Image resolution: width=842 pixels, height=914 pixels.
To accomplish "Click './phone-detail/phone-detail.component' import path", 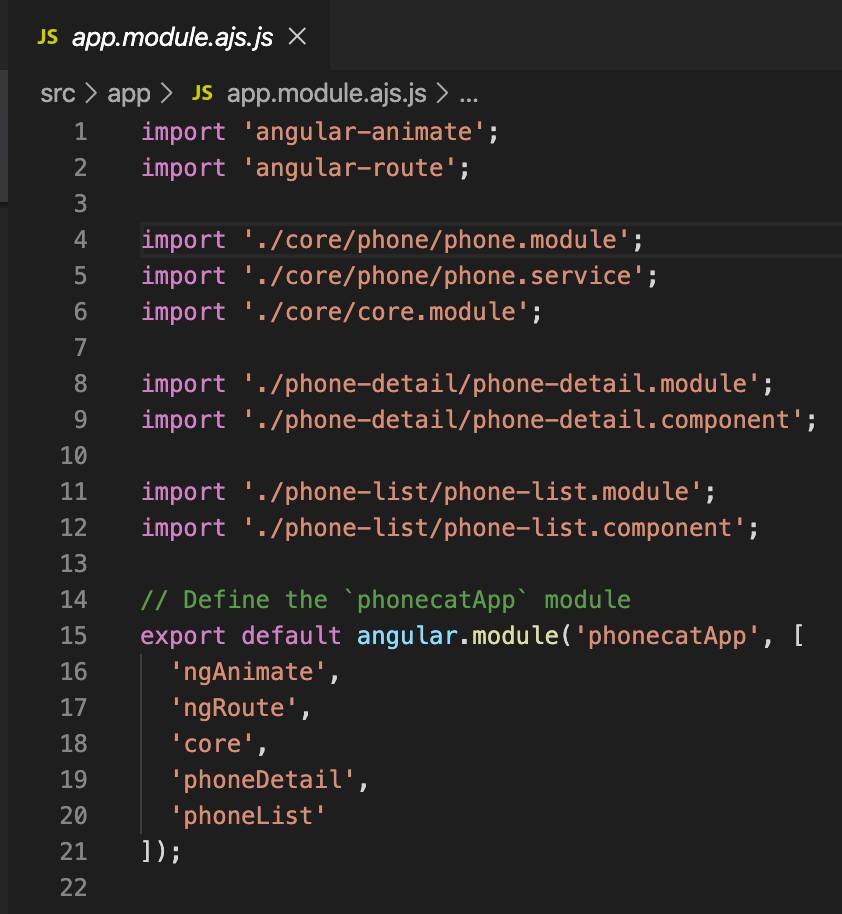I will tap(522, 420).
